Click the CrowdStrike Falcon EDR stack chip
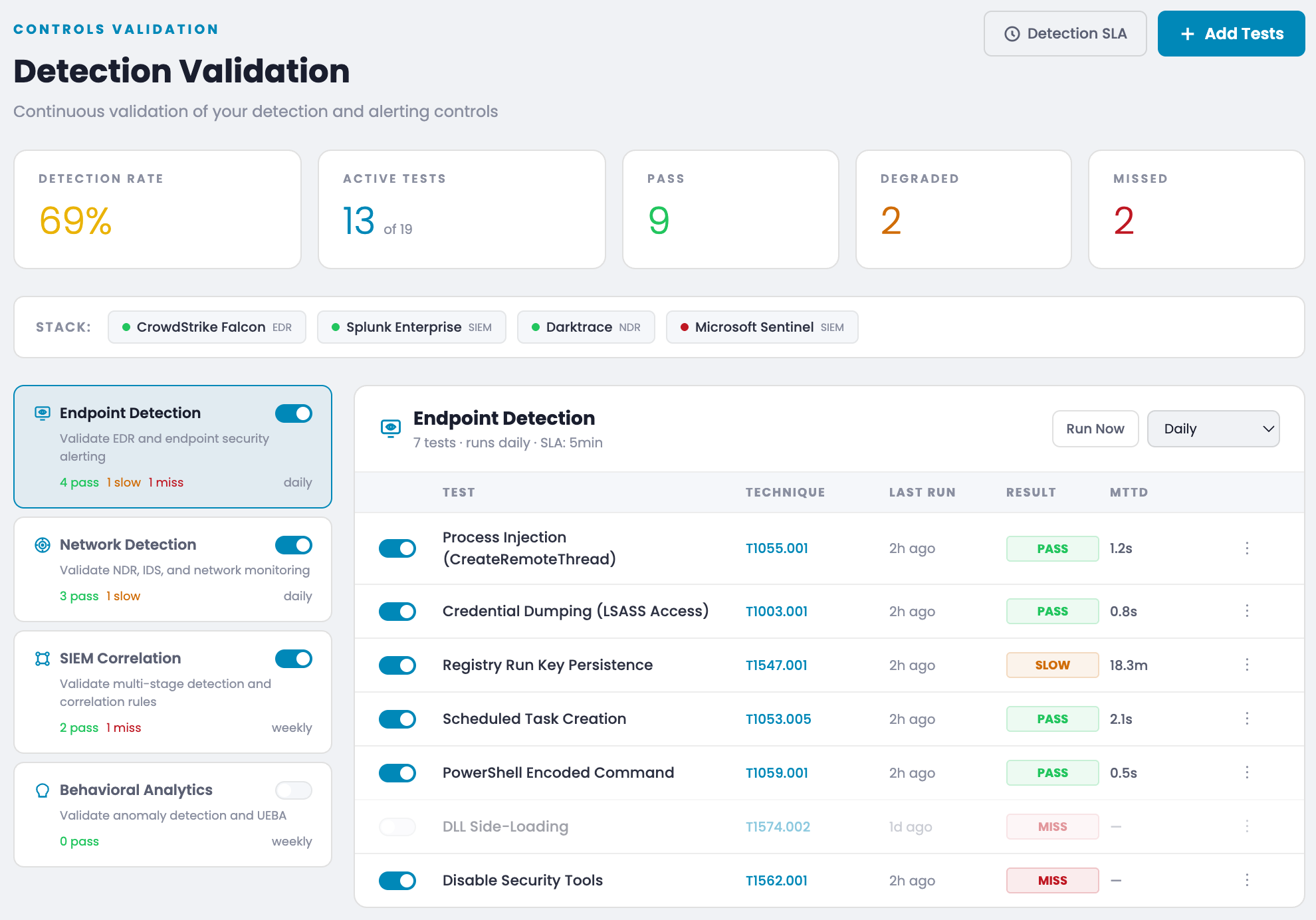This screenshot has width=1316, height=920. [x=207, y=327]
